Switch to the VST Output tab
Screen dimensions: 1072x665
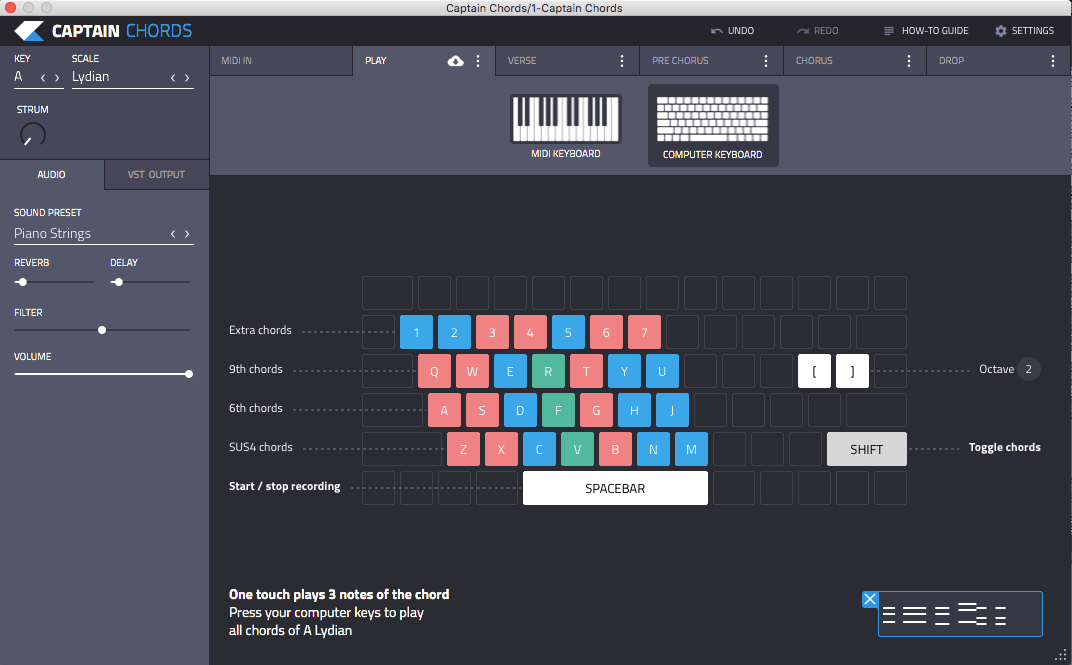click(x=157, y=175)
